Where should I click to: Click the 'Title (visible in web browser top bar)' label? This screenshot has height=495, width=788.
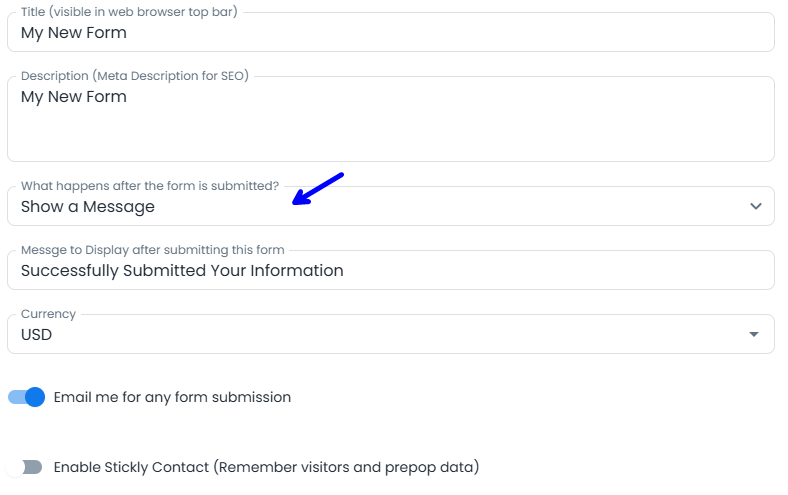click(x=129, y=12)
